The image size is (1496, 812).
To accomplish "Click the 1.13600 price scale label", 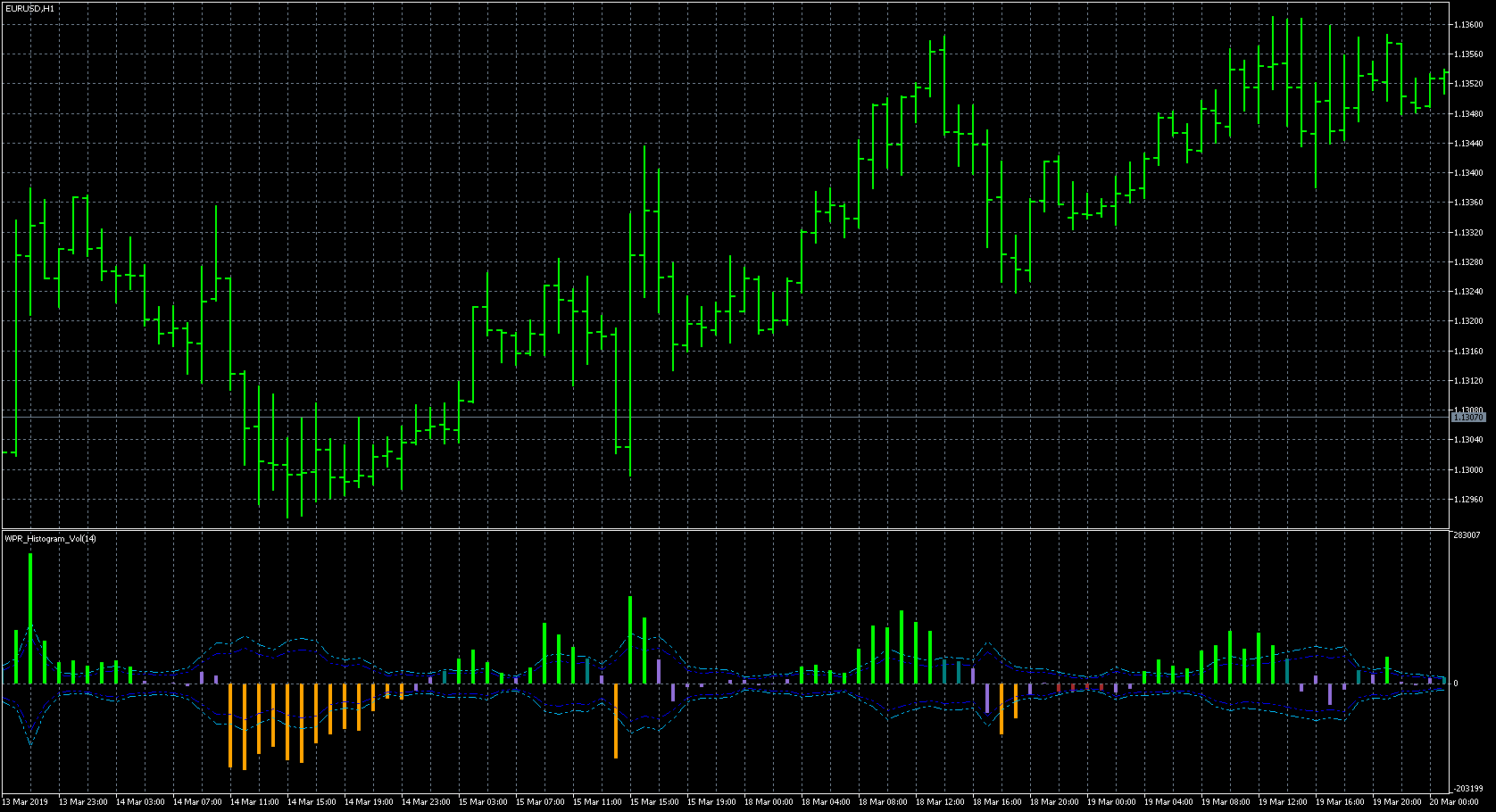I will (1468, 25).
